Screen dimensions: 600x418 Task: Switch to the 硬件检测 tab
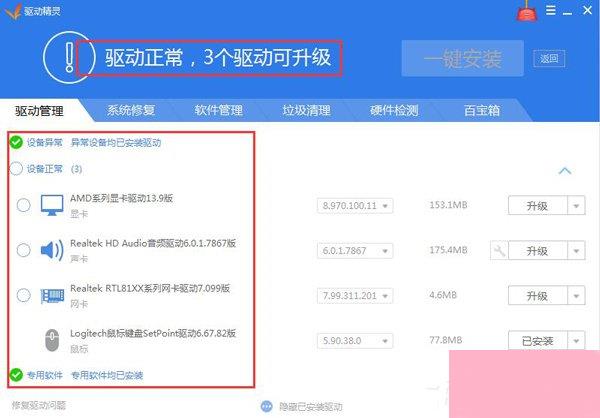tap(394, 110)
